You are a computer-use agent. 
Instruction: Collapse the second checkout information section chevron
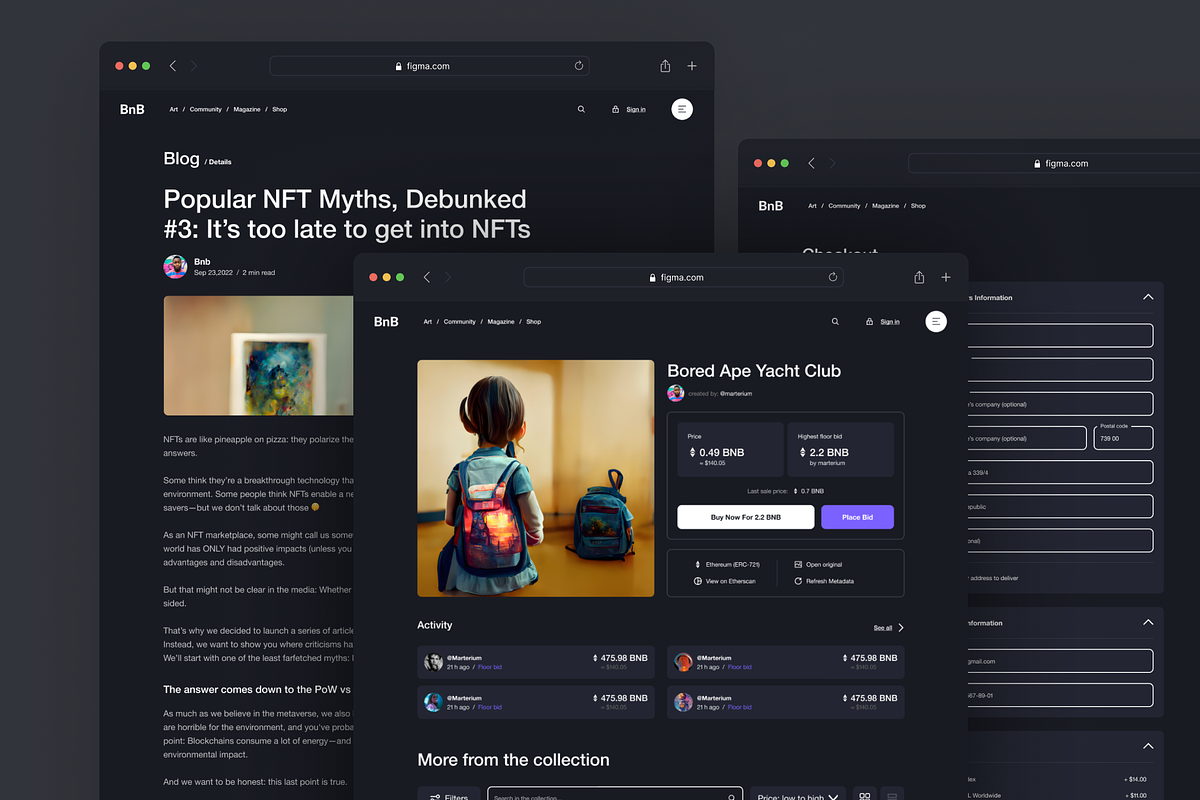1148,622
